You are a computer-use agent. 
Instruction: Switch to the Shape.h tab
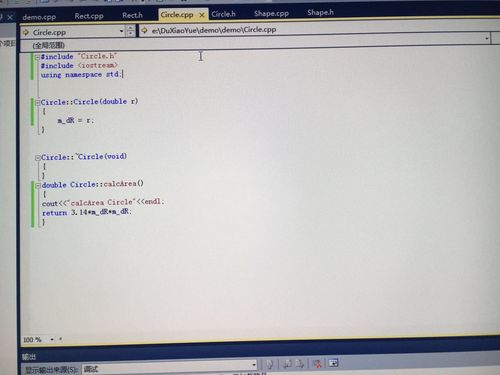click(320, 13)
